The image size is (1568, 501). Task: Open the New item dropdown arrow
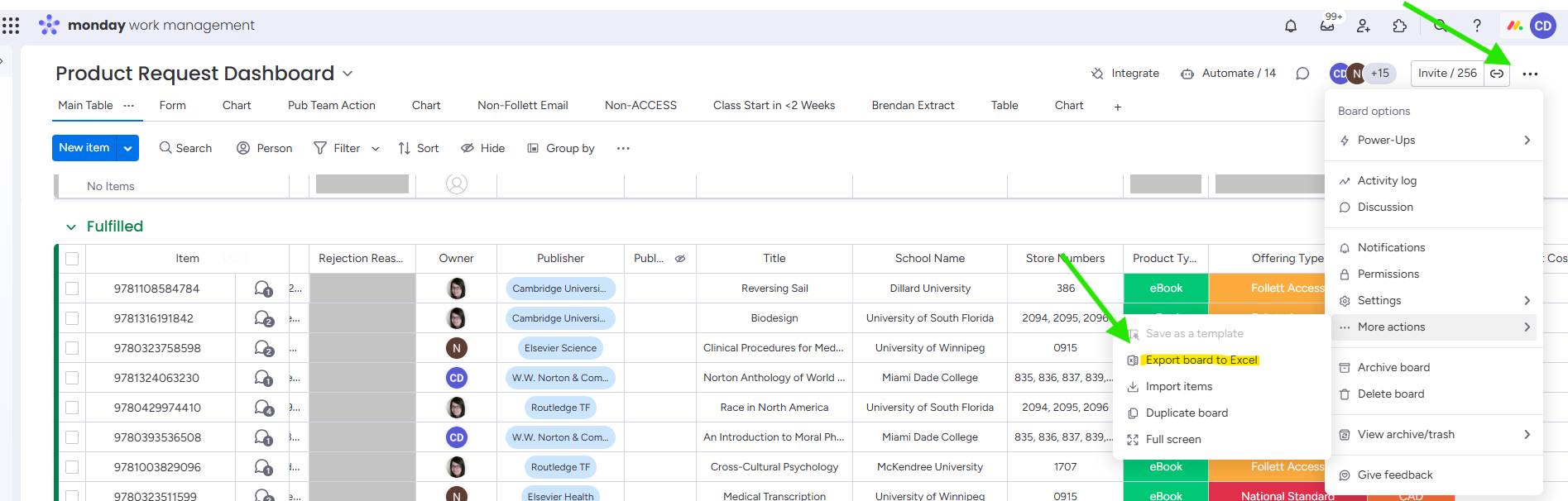127,148
